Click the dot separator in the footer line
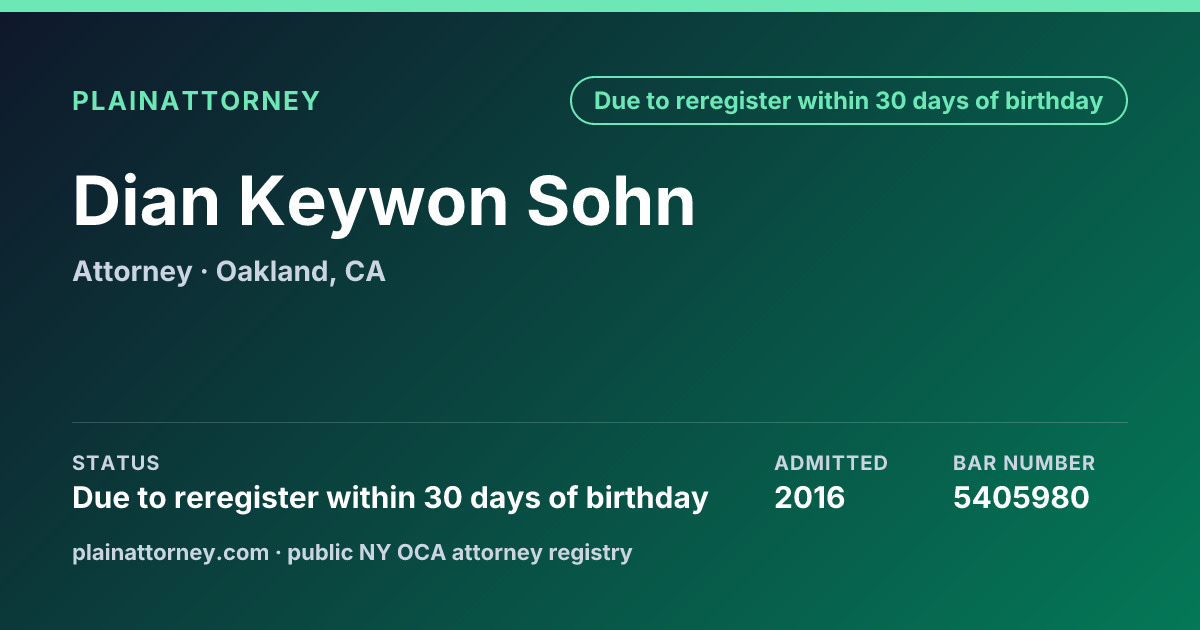The image size is (1200, 630). [279, 552]
